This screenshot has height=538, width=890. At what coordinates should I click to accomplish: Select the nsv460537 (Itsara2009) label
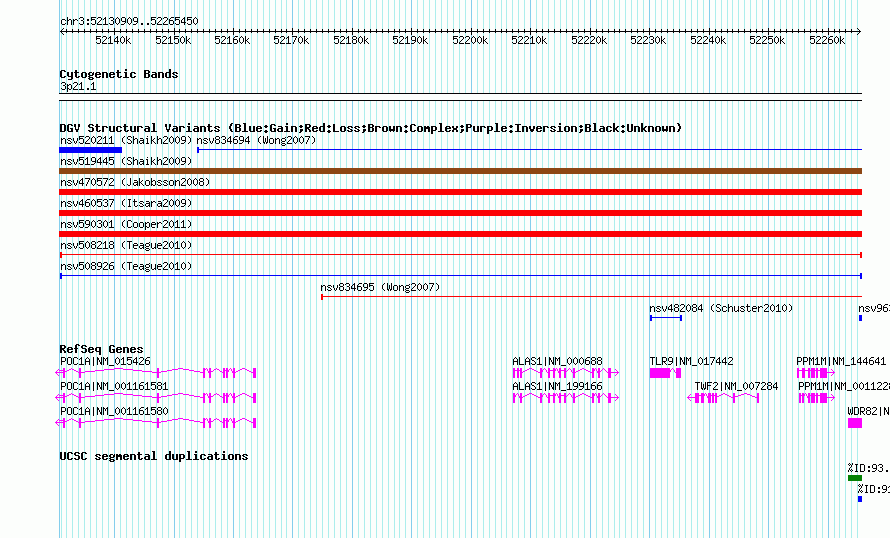click(126, 203)
